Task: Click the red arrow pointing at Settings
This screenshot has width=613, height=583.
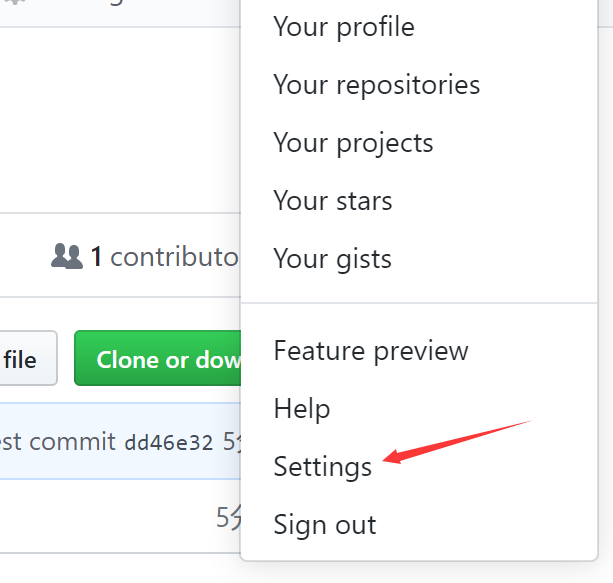Action: tap(457, 442)
